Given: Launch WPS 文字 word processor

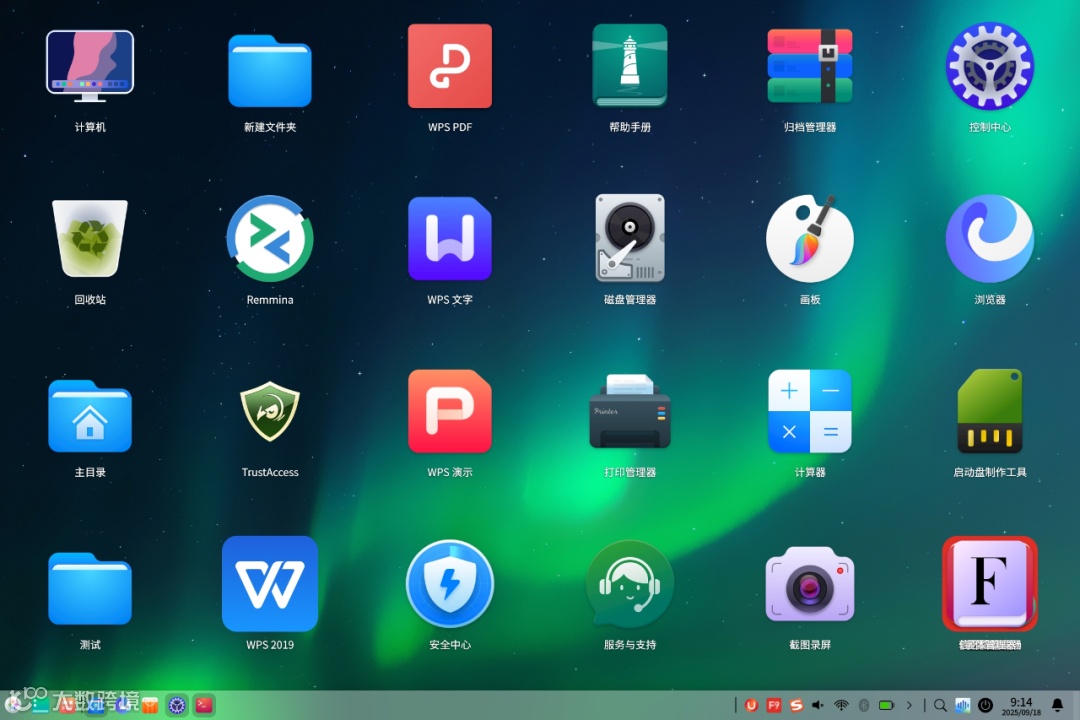Looking at the screenshot, I should pos(450,238).
